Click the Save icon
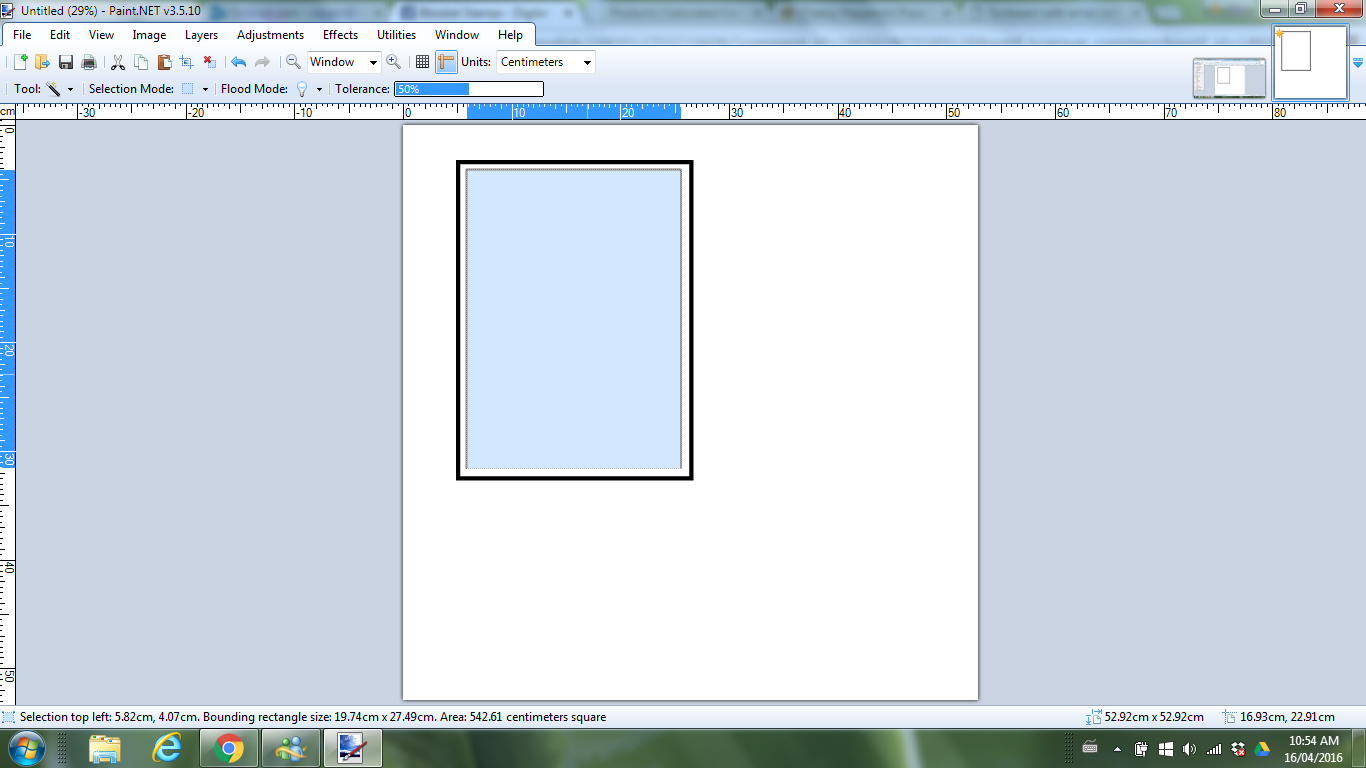 pos(66,61)
